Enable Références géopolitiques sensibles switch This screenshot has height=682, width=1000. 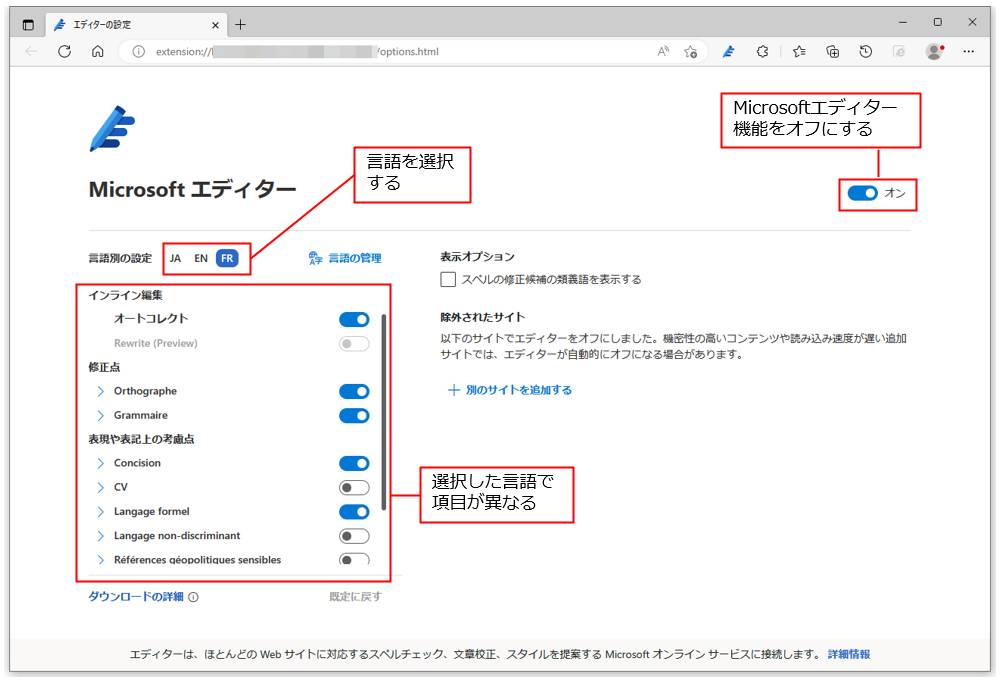pyautogui.click(x=354, y=560)
